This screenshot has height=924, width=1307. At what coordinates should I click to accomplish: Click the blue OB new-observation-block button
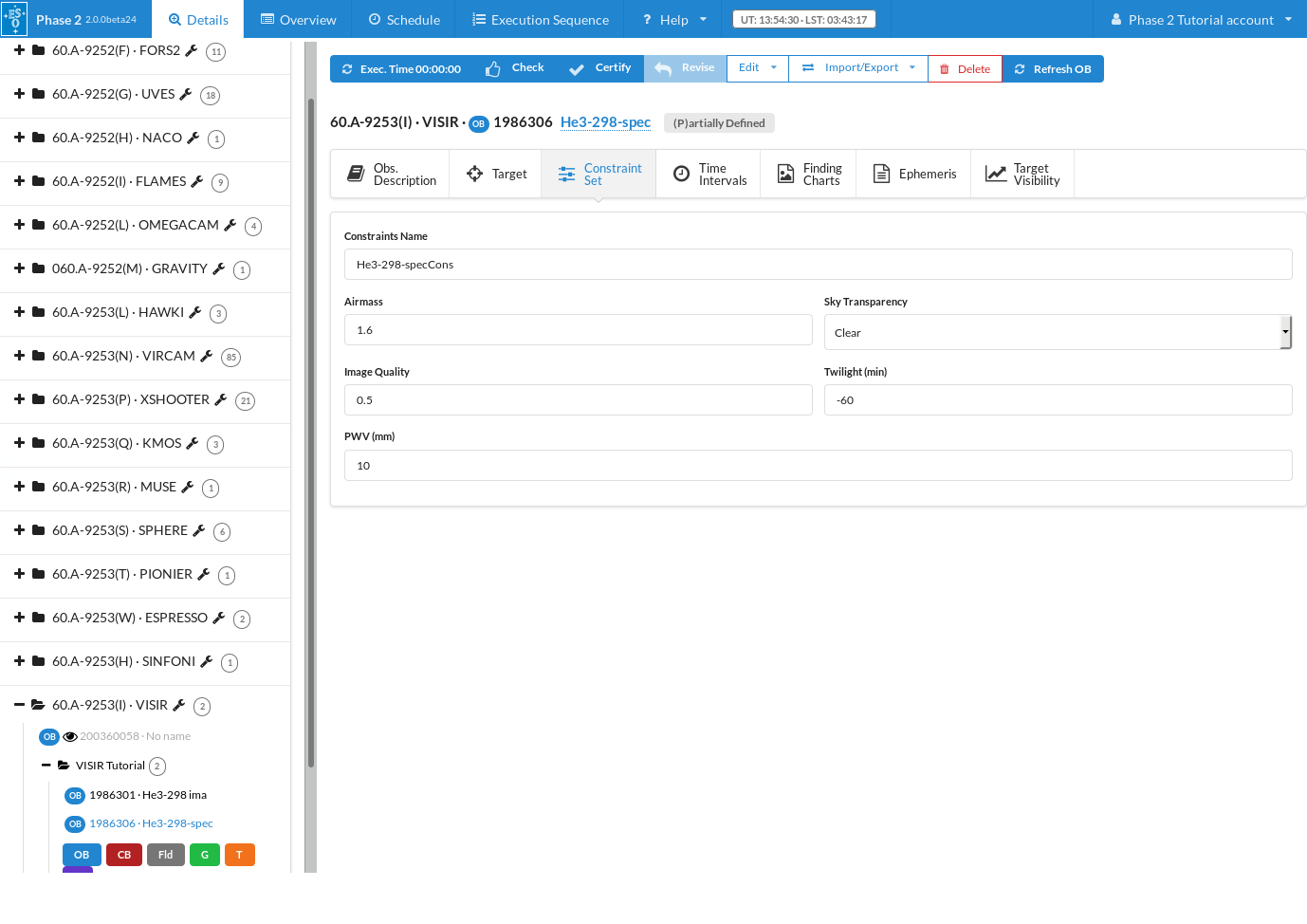82,855
